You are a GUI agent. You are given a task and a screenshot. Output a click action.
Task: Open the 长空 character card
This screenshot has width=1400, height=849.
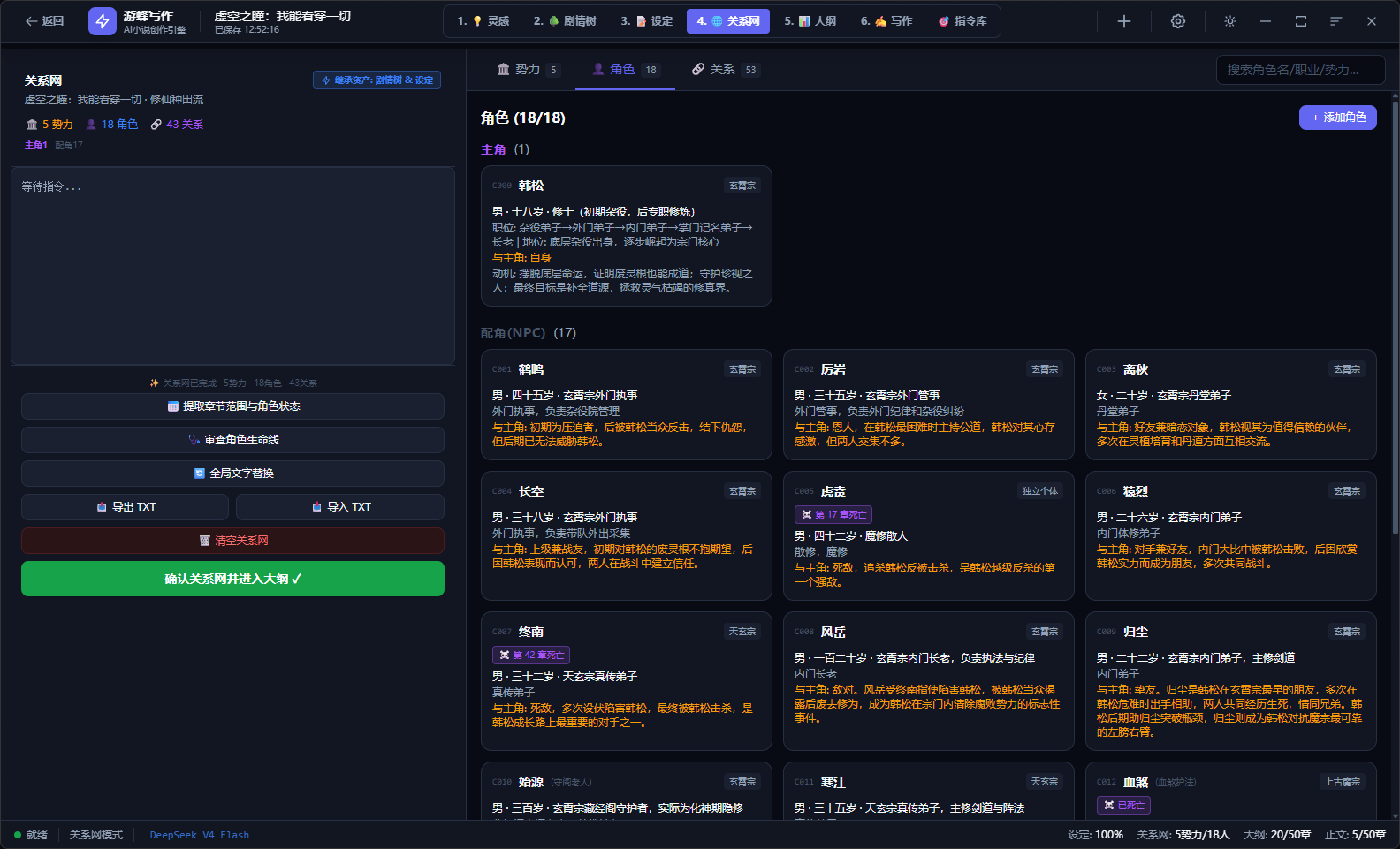(626, 535)
